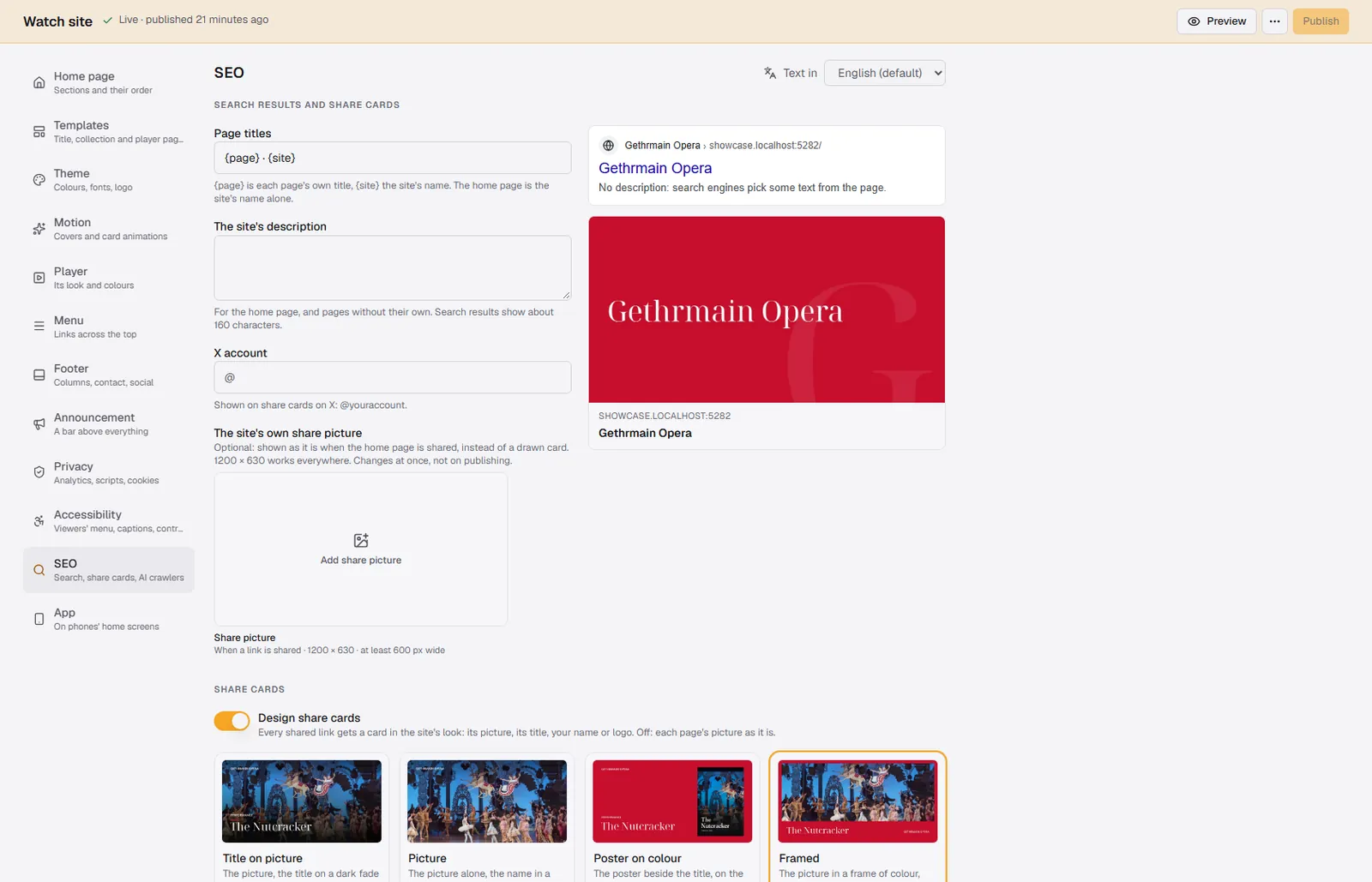The image size is (1372, 882).
Task: Click the Menu hamburger icon in sidebar
Action: pos(39,327)
